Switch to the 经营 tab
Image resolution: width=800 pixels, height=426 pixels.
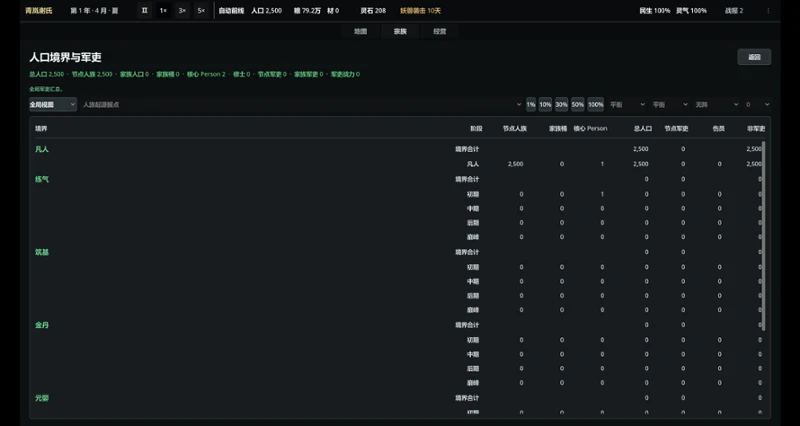point(440,31)
